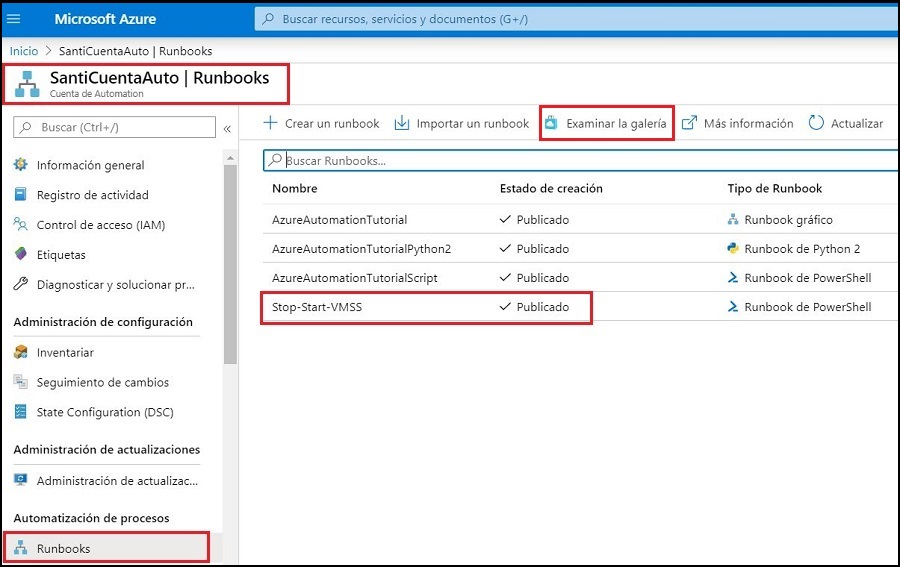Viewport: 900px width, 567px height.
Task: Sort by Estado de creación header
Action: coord(551,188)
